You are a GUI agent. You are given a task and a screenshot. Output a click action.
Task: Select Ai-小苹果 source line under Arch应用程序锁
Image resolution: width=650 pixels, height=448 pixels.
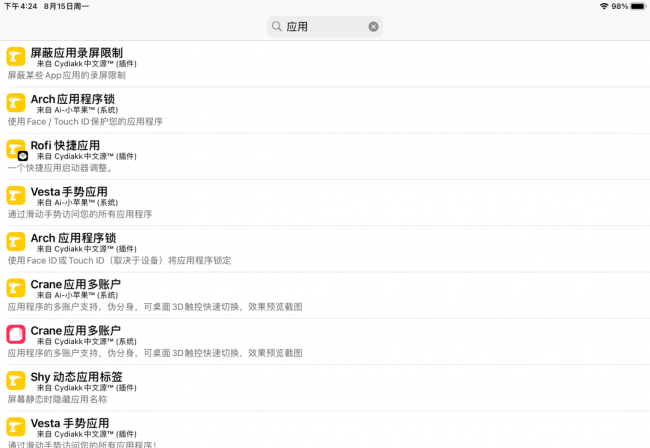(x=77, y=110)
